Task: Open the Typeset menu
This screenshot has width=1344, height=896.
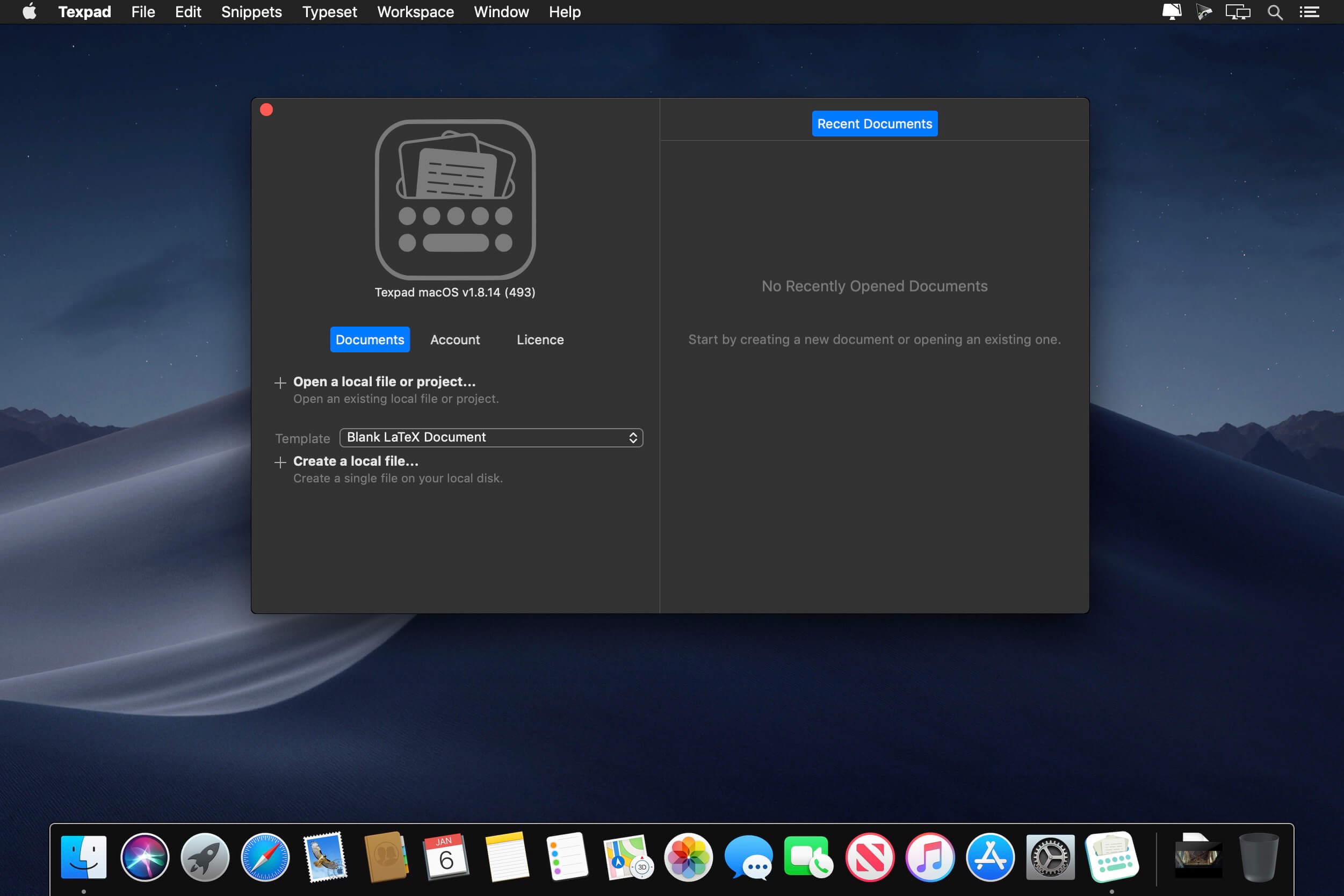Action: (328, 12)
